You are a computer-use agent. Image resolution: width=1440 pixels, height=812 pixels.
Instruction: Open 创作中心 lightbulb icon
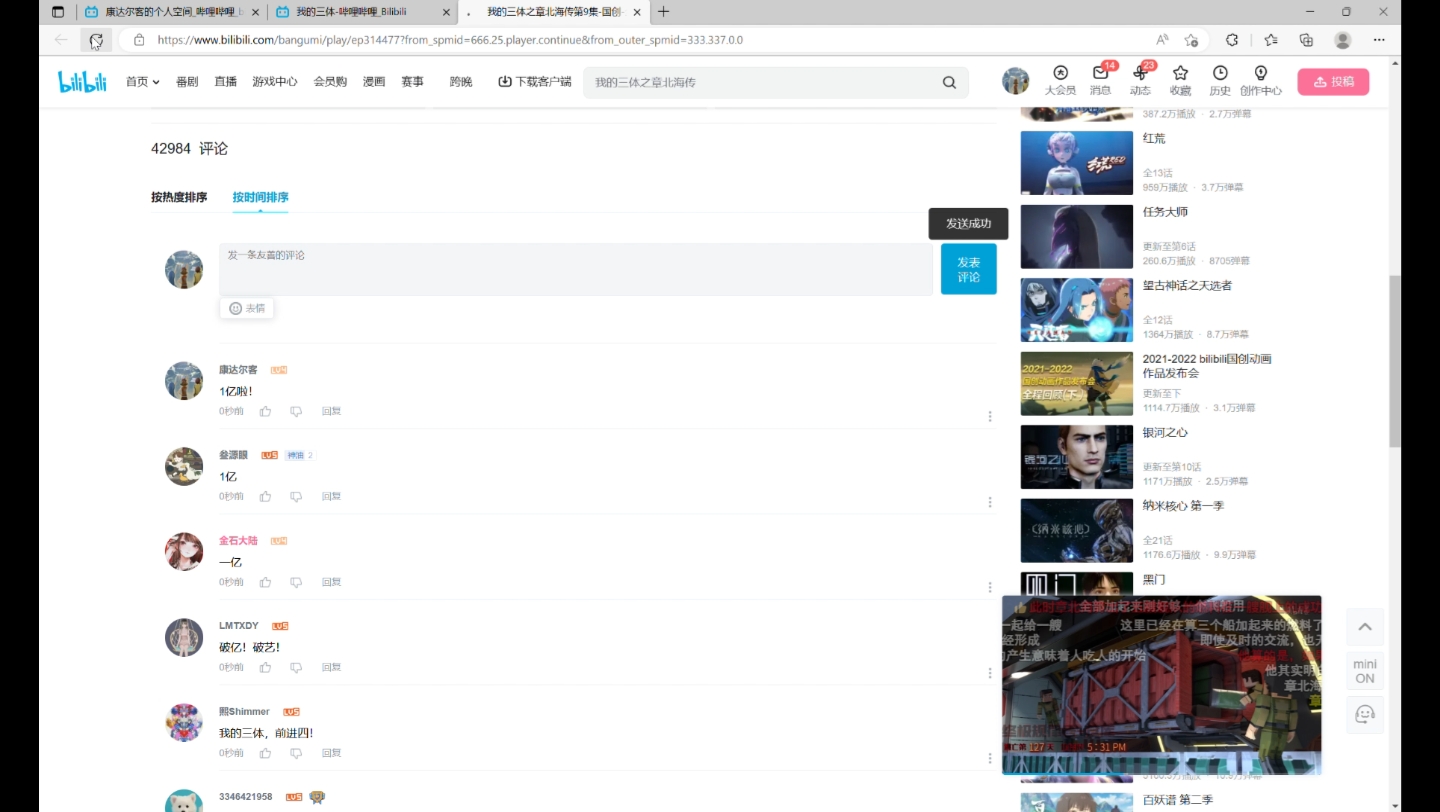[x=1260, y=81]
